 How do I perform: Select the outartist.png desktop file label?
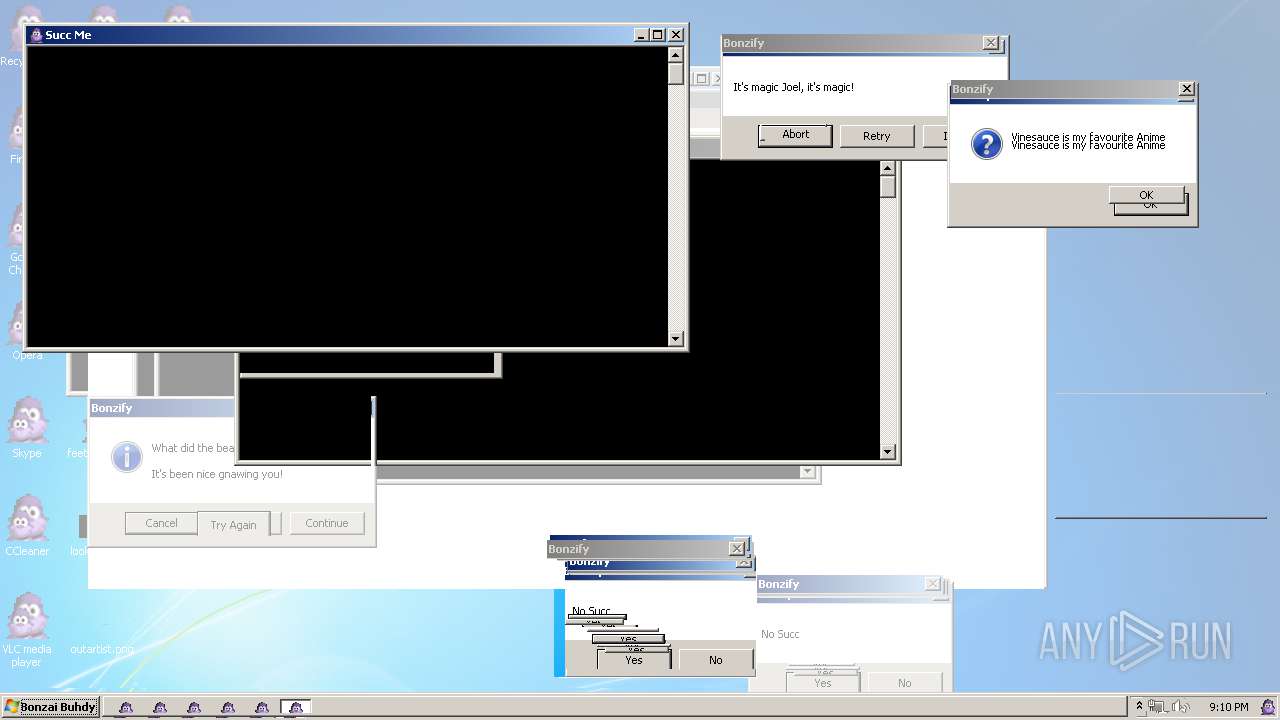101,649
